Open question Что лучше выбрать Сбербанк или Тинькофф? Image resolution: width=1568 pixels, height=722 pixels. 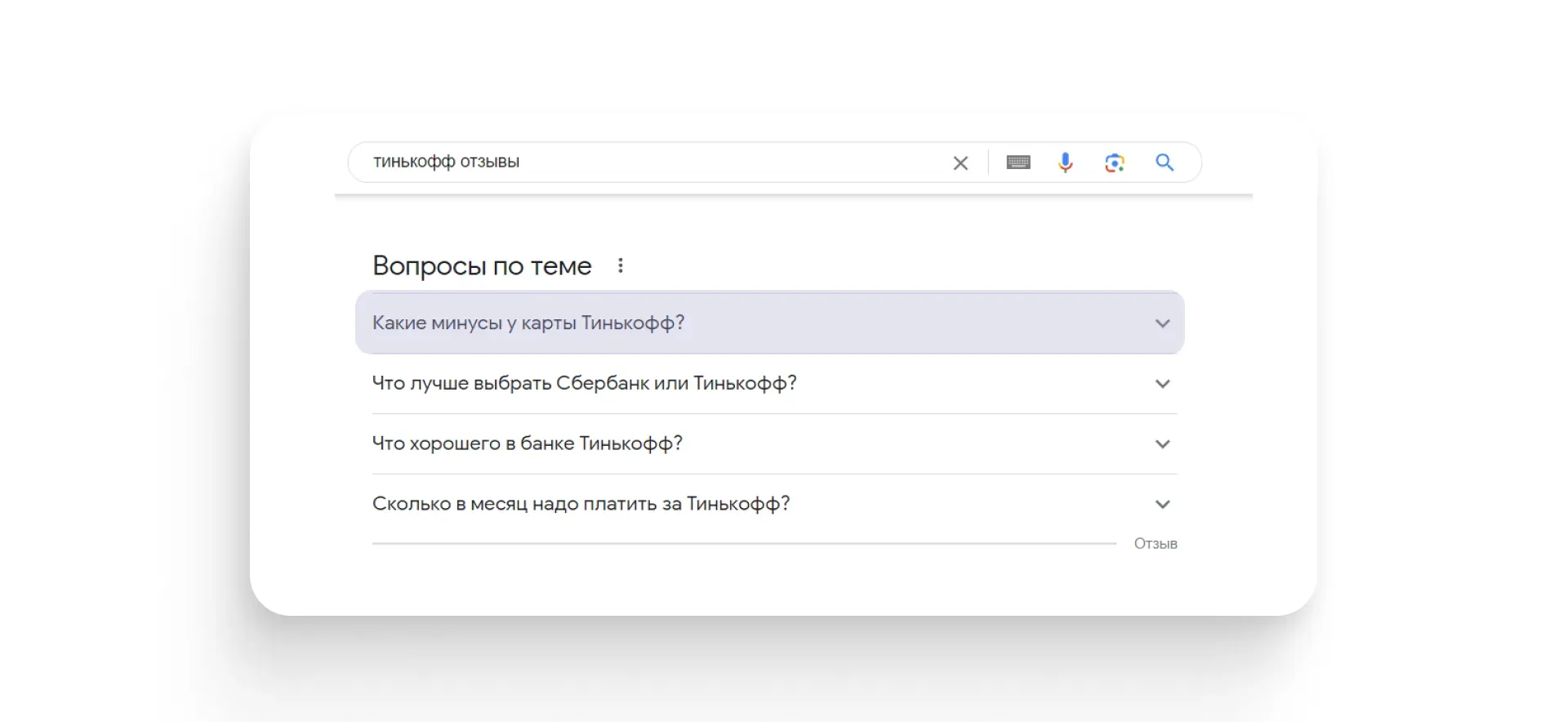(x=774, y=383)
